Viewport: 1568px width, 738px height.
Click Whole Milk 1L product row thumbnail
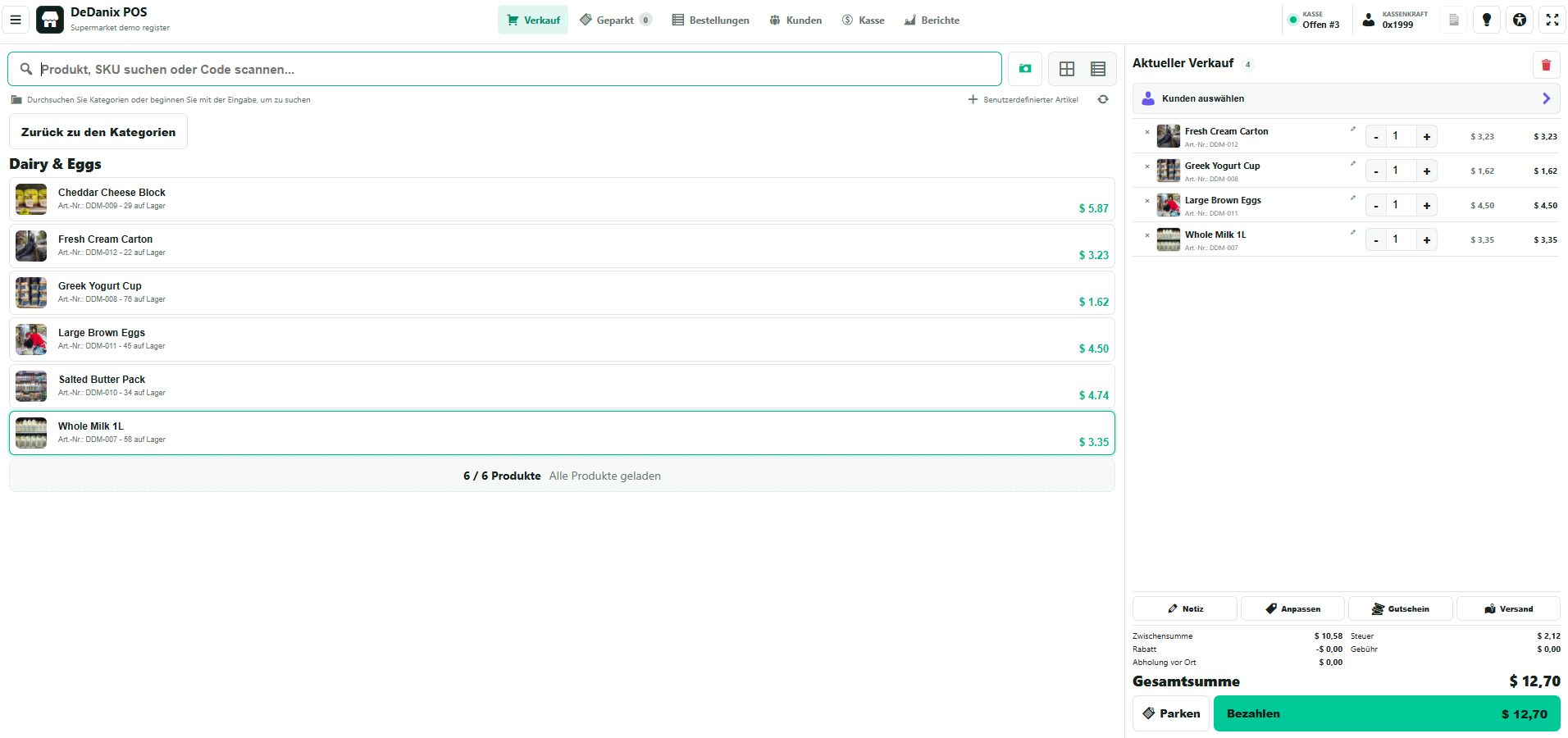click(31, 433)
